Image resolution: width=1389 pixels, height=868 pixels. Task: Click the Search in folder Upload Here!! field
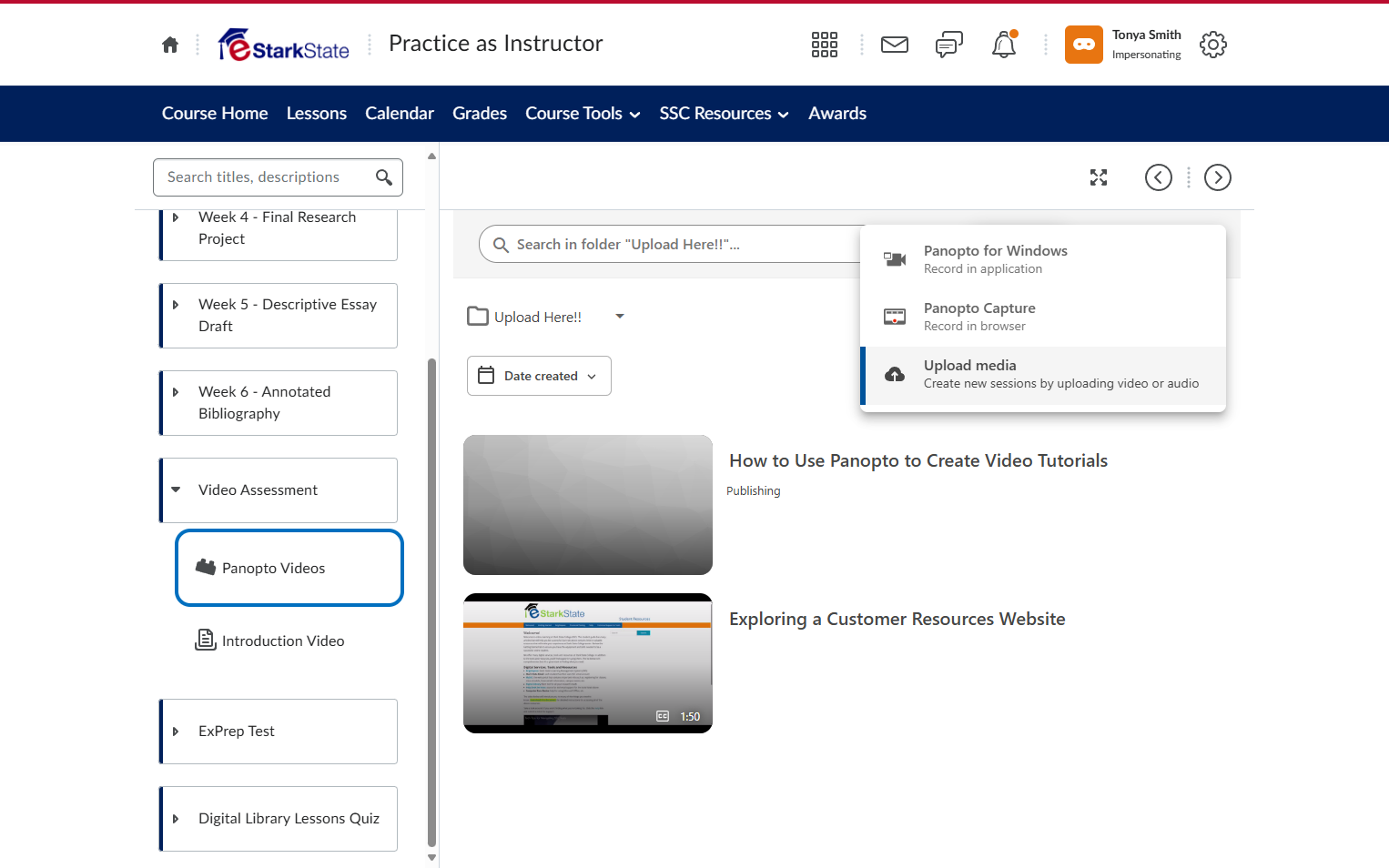point(669,244)
